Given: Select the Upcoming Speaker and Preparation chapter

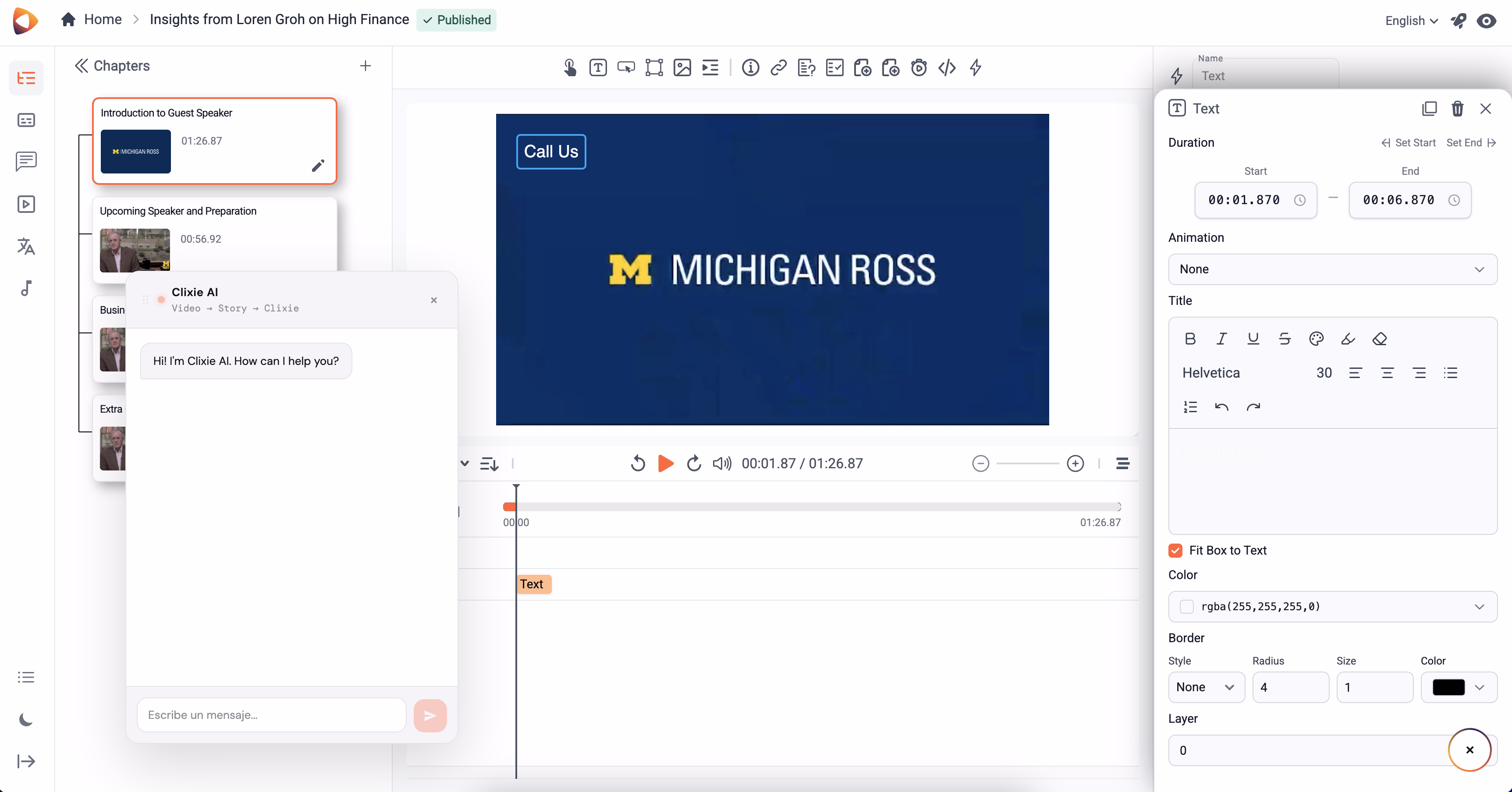Looking at the screenshot, I should 215,233.
